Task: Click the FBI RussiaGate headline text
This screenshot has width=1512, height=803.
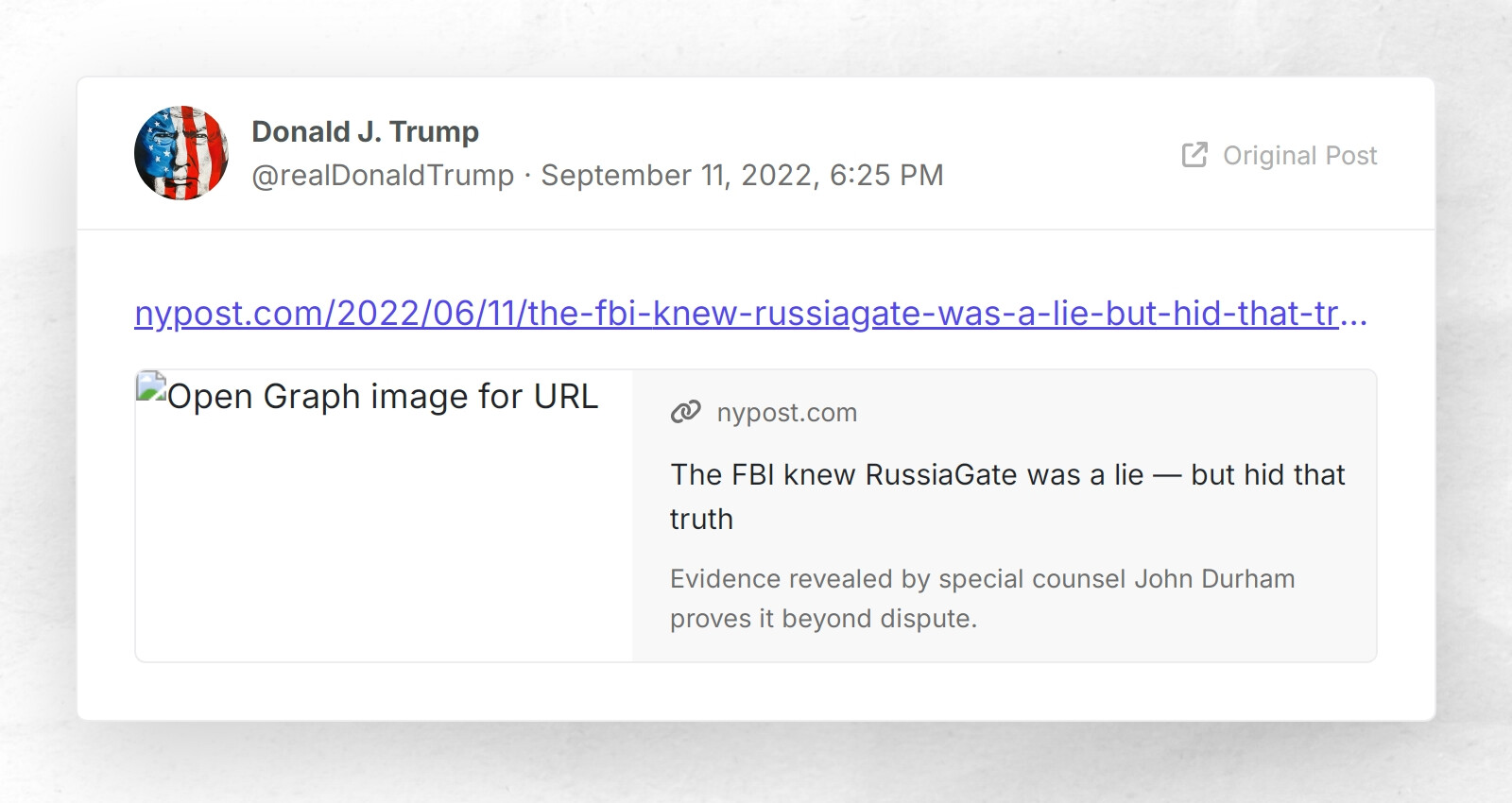Action: click(x=1006, y=496)
